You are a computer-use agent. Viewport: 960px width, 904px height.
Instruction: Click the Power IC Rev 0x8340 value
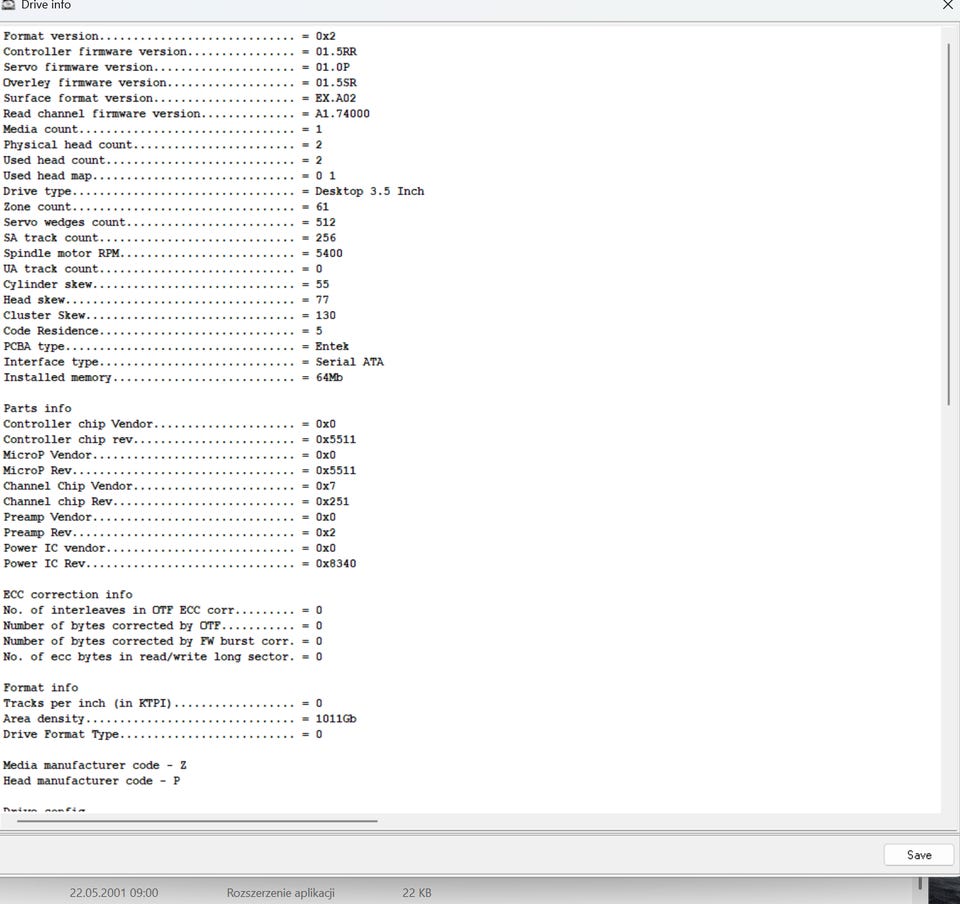click(336, 563)
